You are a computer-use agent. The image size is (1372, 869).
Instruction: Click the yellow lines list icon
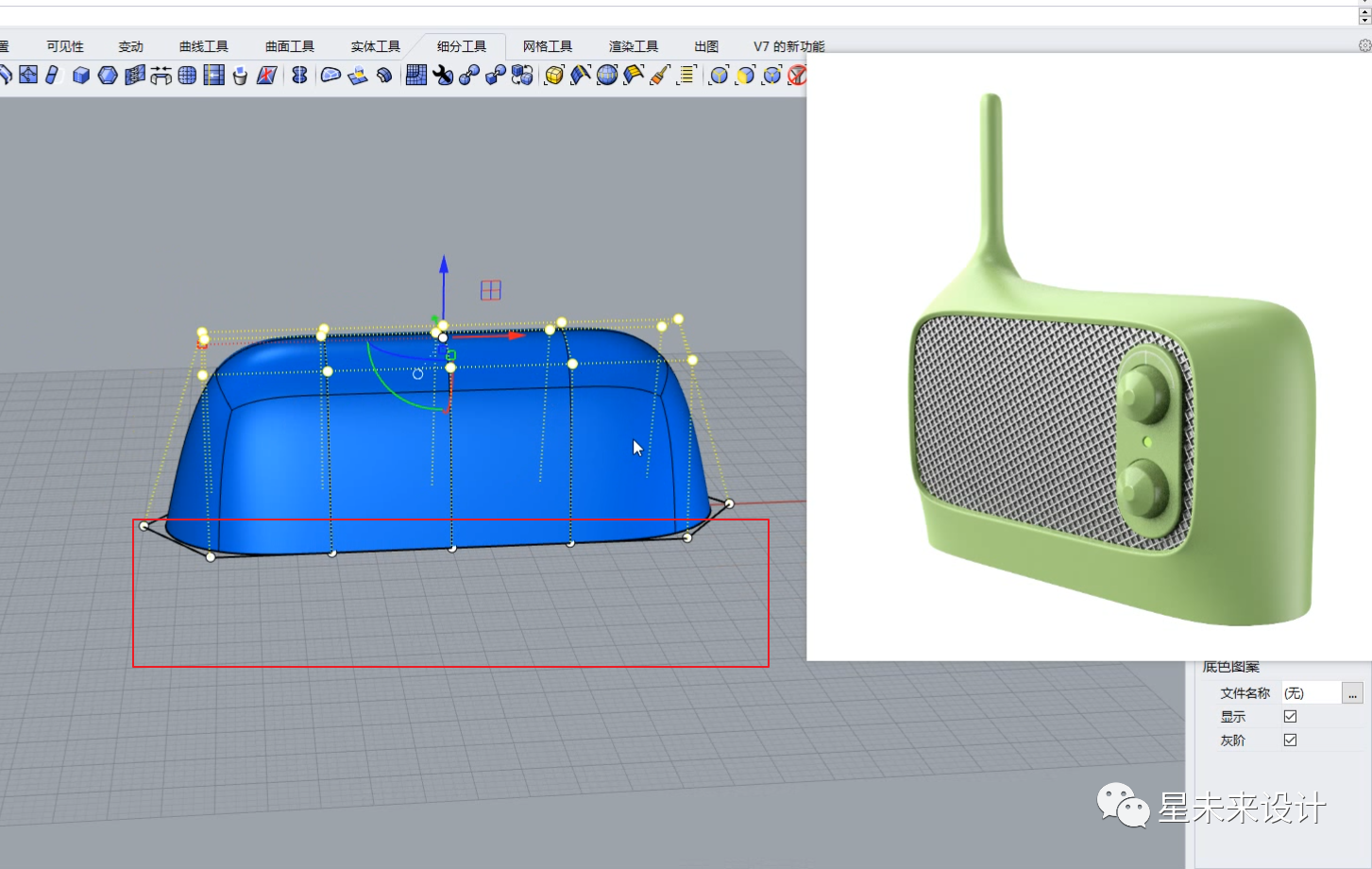click(686, 76)
